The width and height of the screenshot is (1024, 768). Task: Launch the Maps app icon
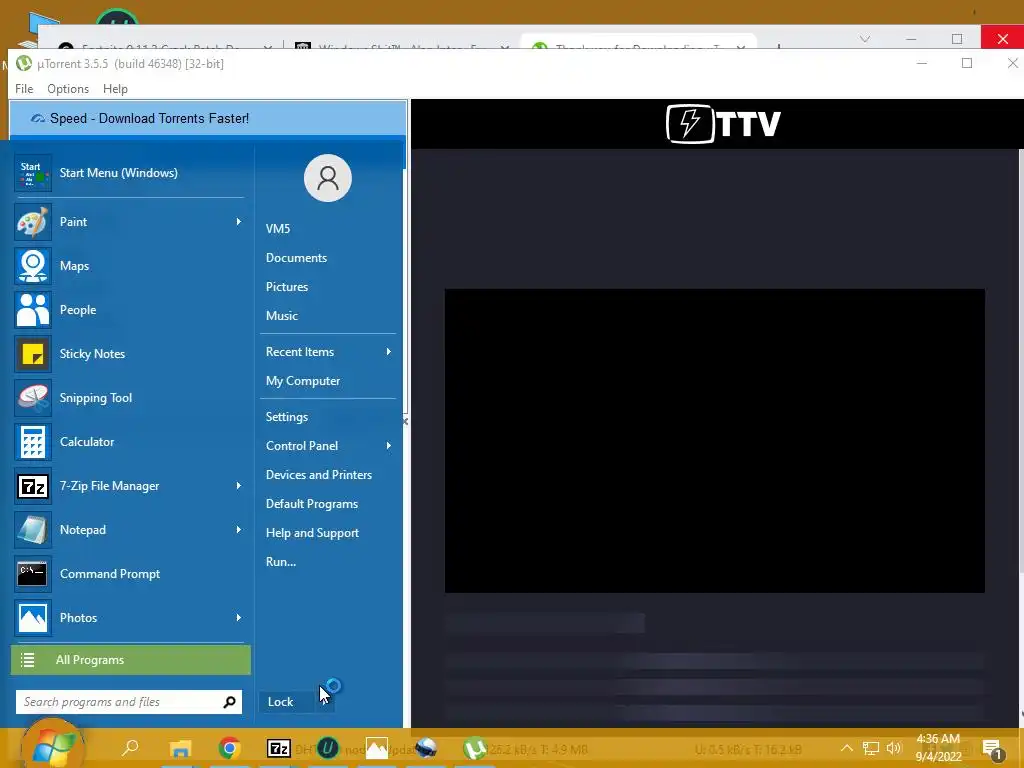(33, 266)
